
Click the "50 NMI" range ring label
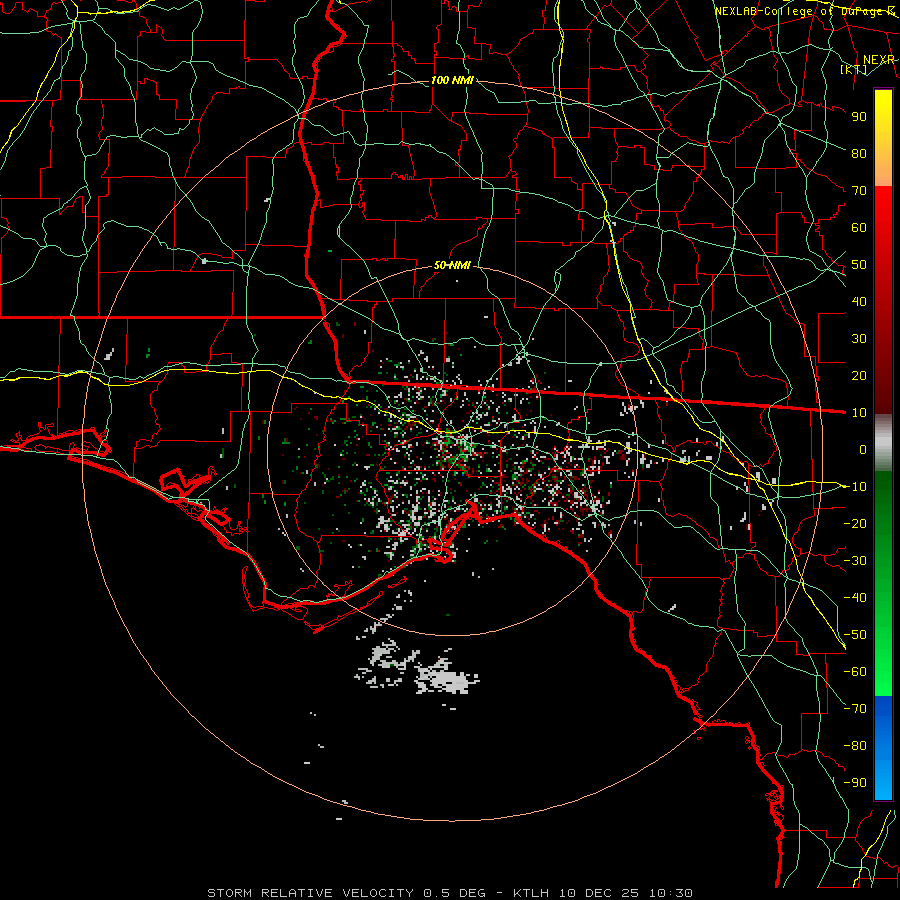pos(452,265)
